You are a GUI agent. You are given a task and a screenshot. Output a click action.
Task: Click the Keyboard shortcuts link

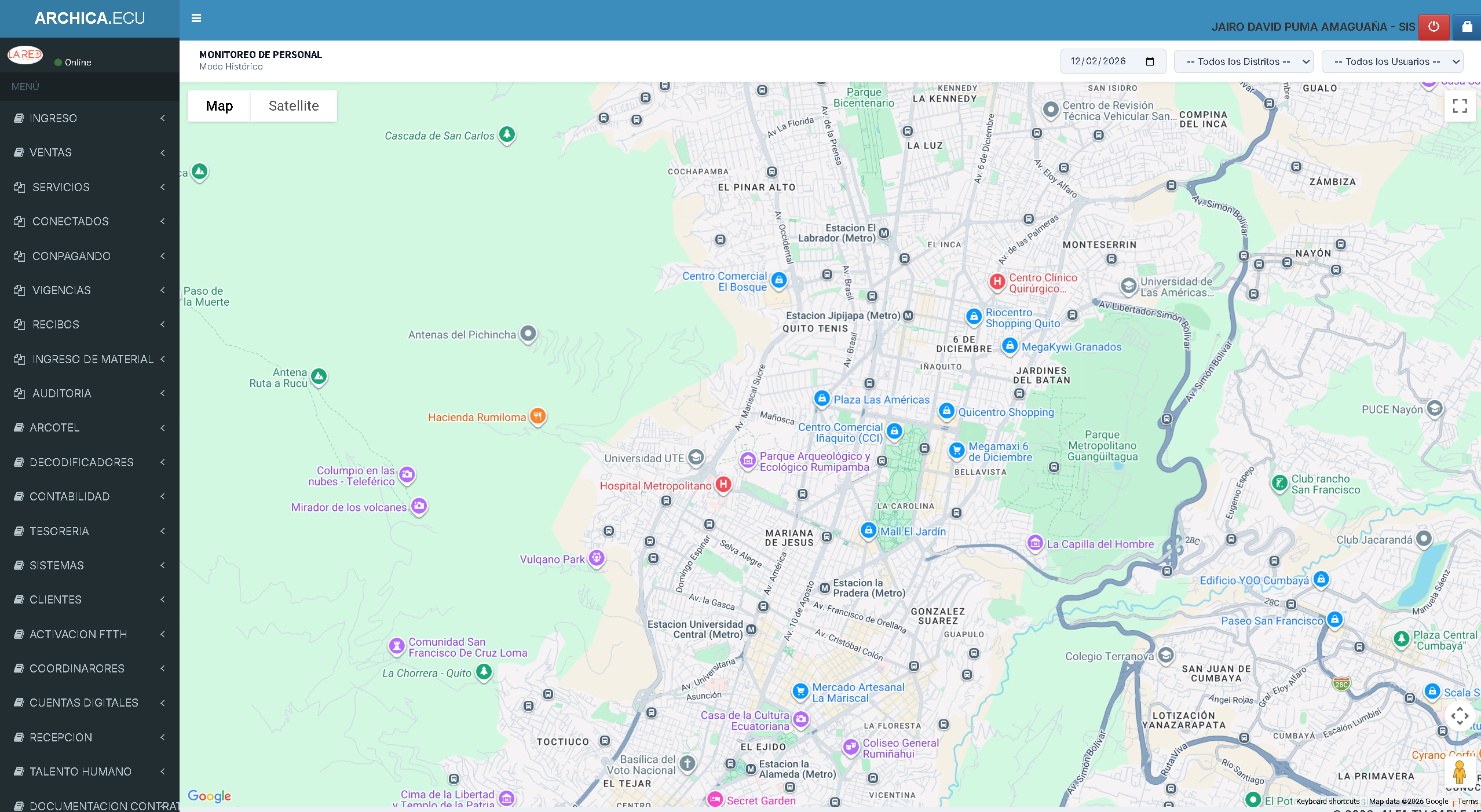coord(1328,802)
